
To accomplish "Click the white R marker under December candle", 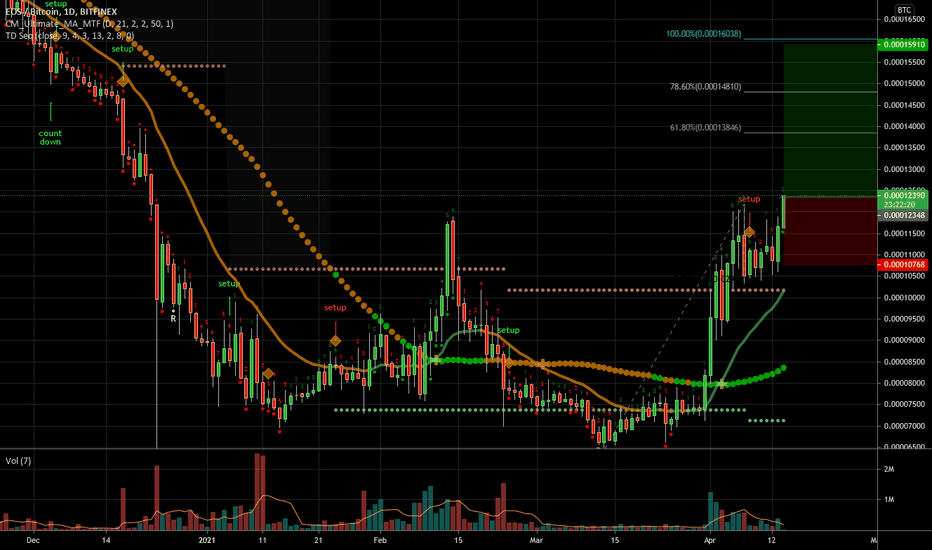I will [173, 319].
